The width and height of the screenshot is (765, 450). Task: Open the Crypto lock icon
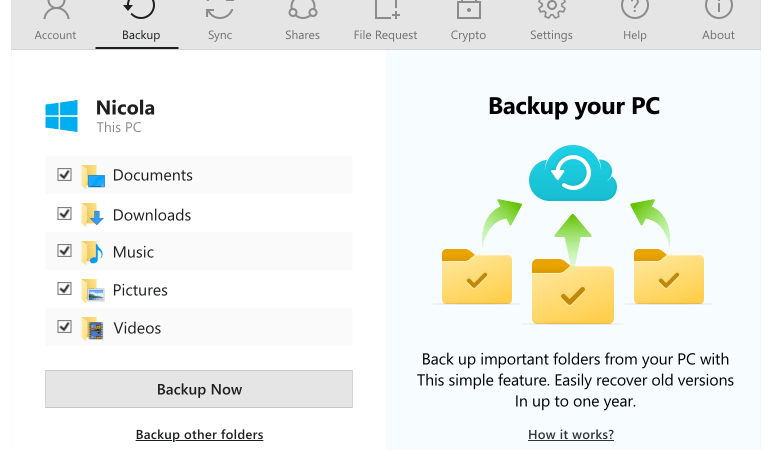click(x=468, y=10)
